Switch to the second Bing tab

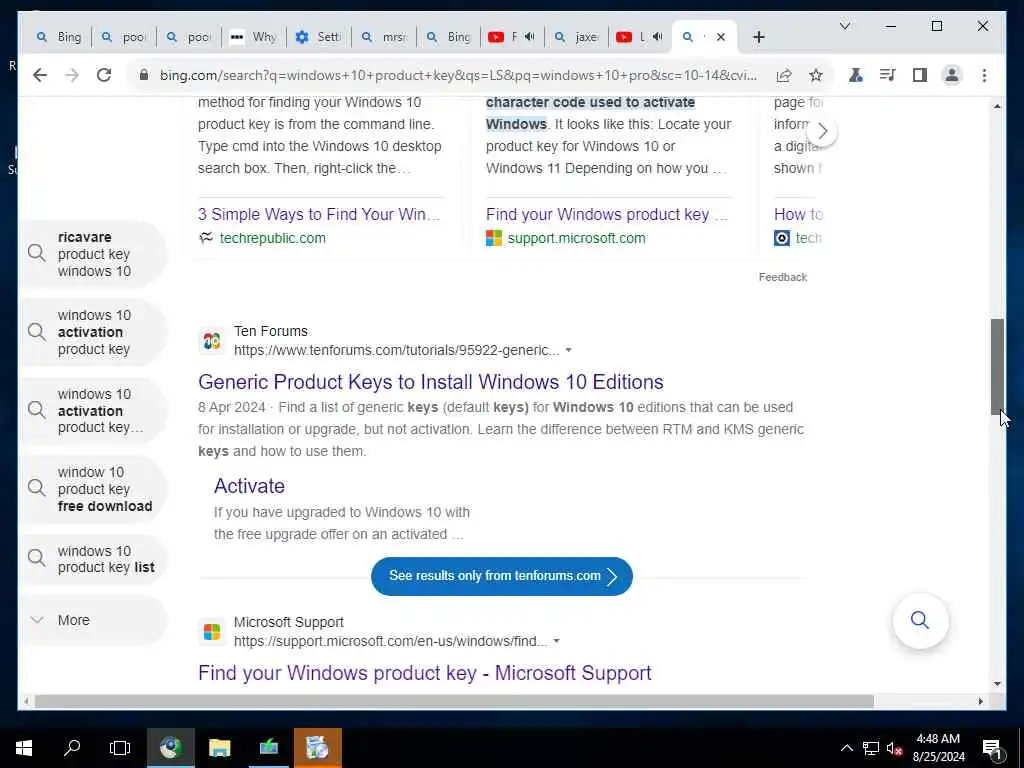(449, 37)
